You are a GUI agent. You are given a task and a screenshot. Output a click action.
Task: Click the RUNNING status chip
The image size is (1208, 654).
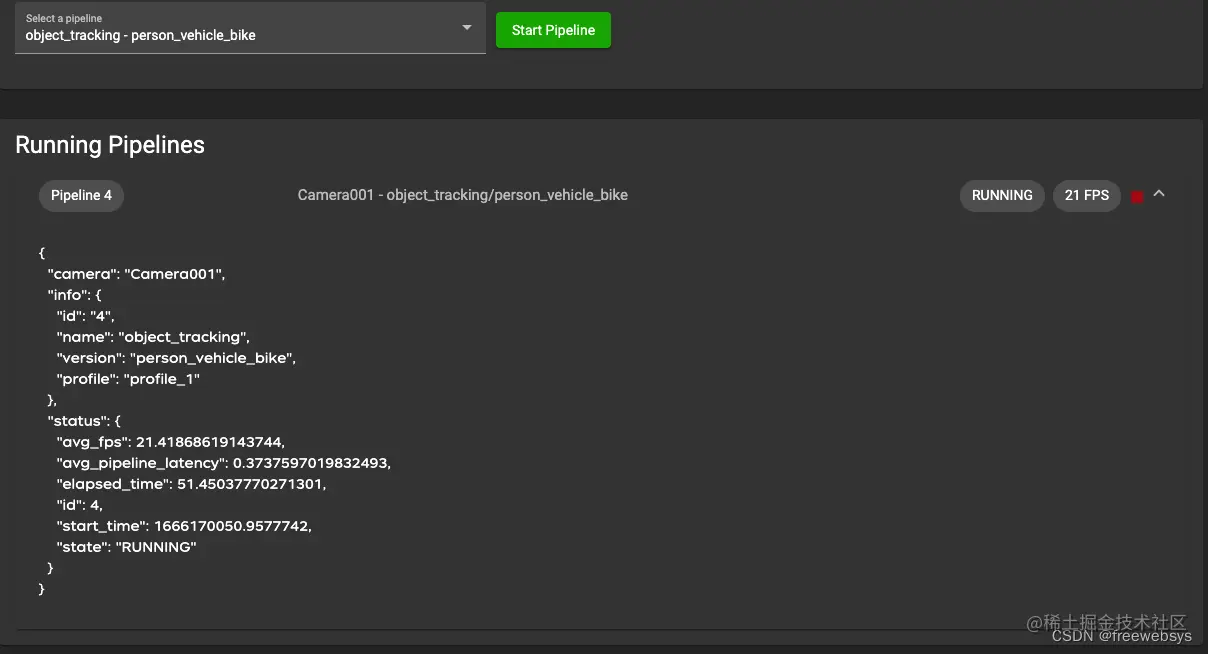click(1002, 195)
